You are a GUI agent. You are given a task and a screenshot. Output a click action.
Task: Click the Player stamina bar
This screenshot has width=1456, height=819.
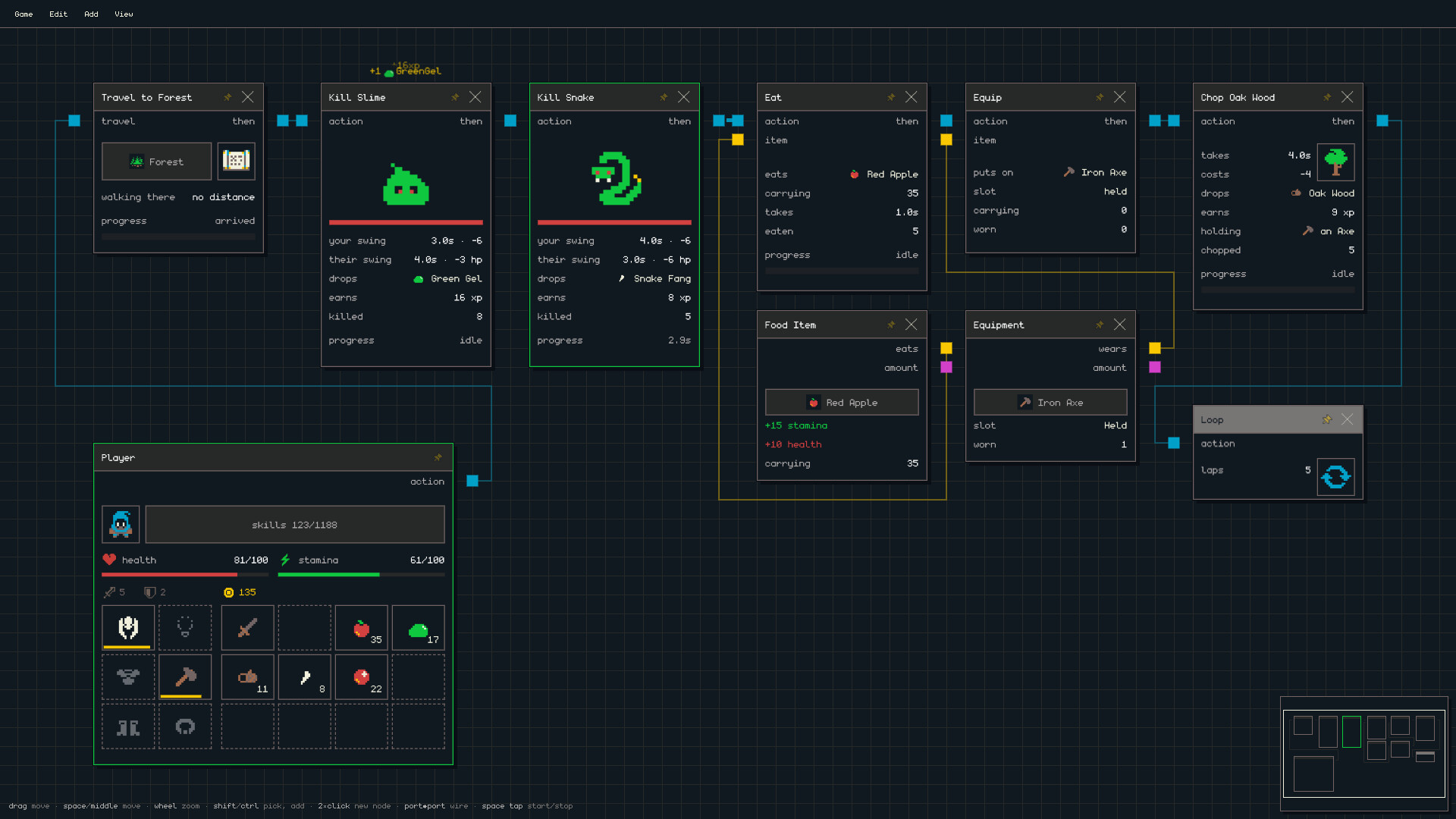[x=361, y=575]
